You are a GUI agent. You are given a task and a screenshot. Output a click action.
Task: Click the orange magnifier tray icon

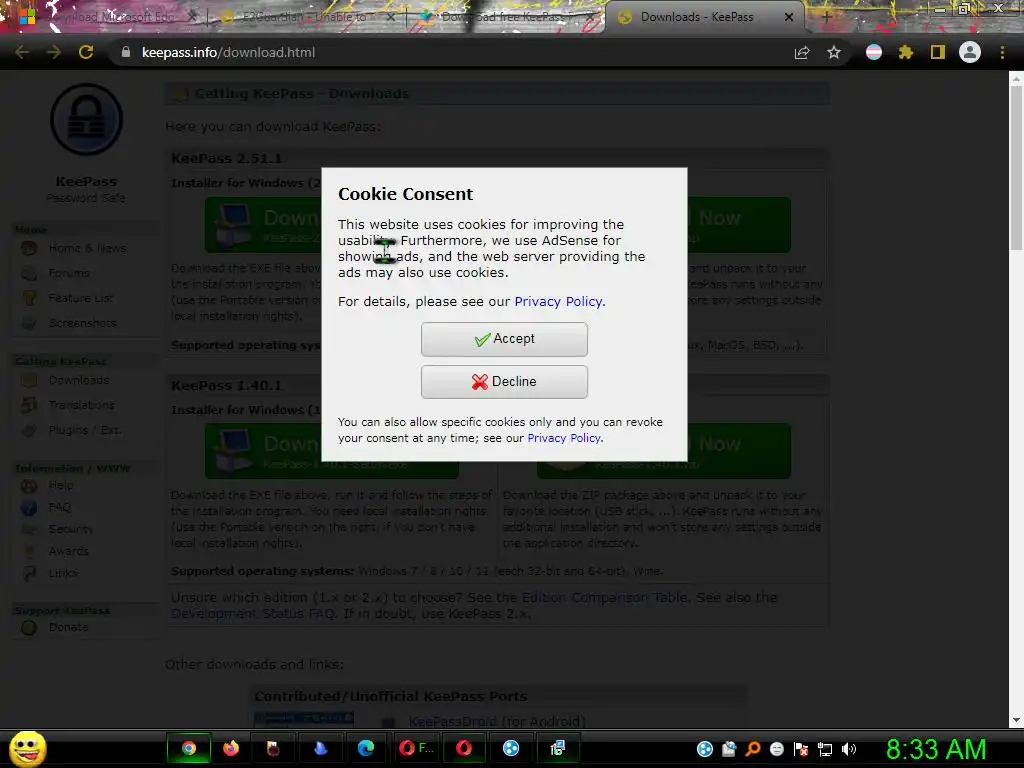(753, 749)
